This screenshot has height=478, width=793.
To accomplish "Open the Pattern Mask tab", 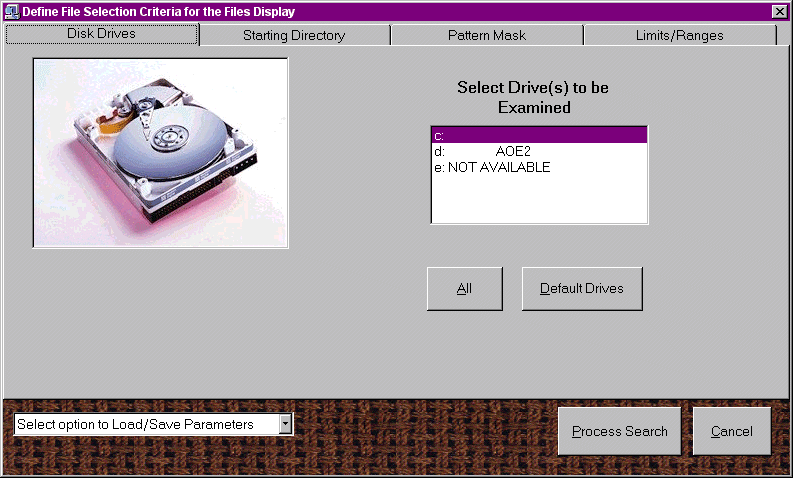I will (x=487, y=35).
